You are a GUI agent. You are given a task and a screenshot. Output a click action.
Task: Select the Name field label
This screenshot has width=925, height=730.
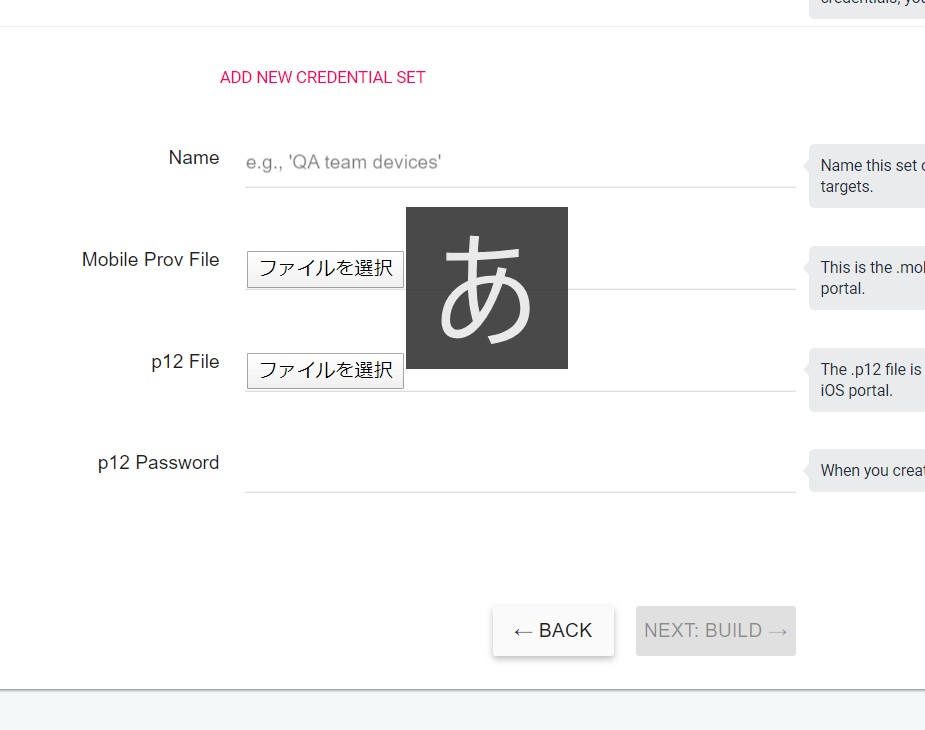pyautogui.click(x=193, y=158)
